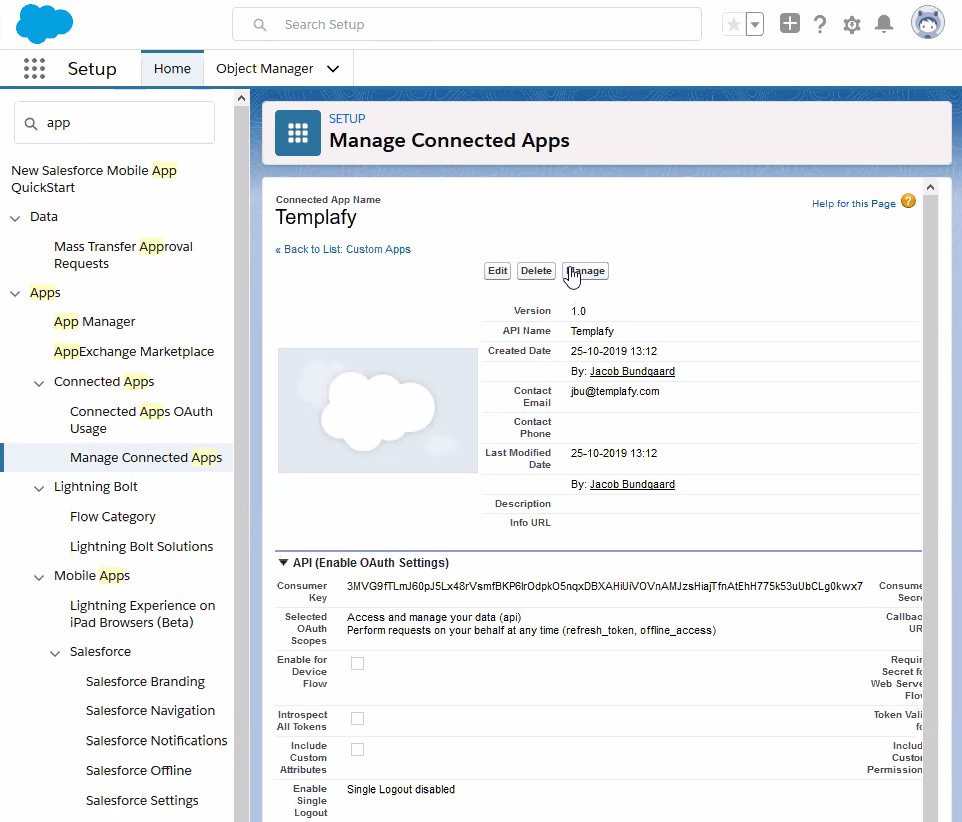Click the Manage Connected Apps header icon
Screen dimensions: 962x822
tap(298, 133)
